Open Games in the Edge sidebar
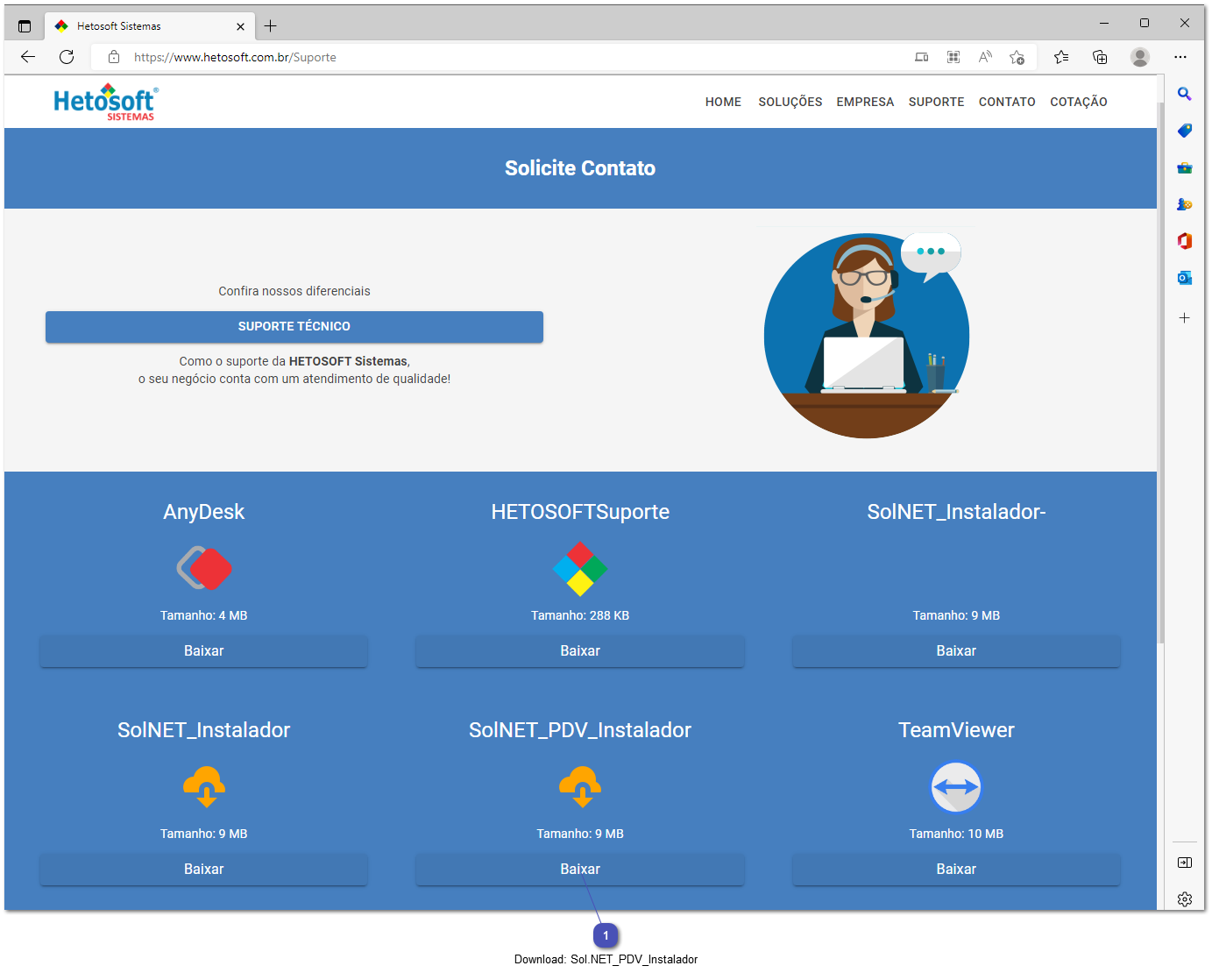1212x980 pixels. tap(1184, 204)
